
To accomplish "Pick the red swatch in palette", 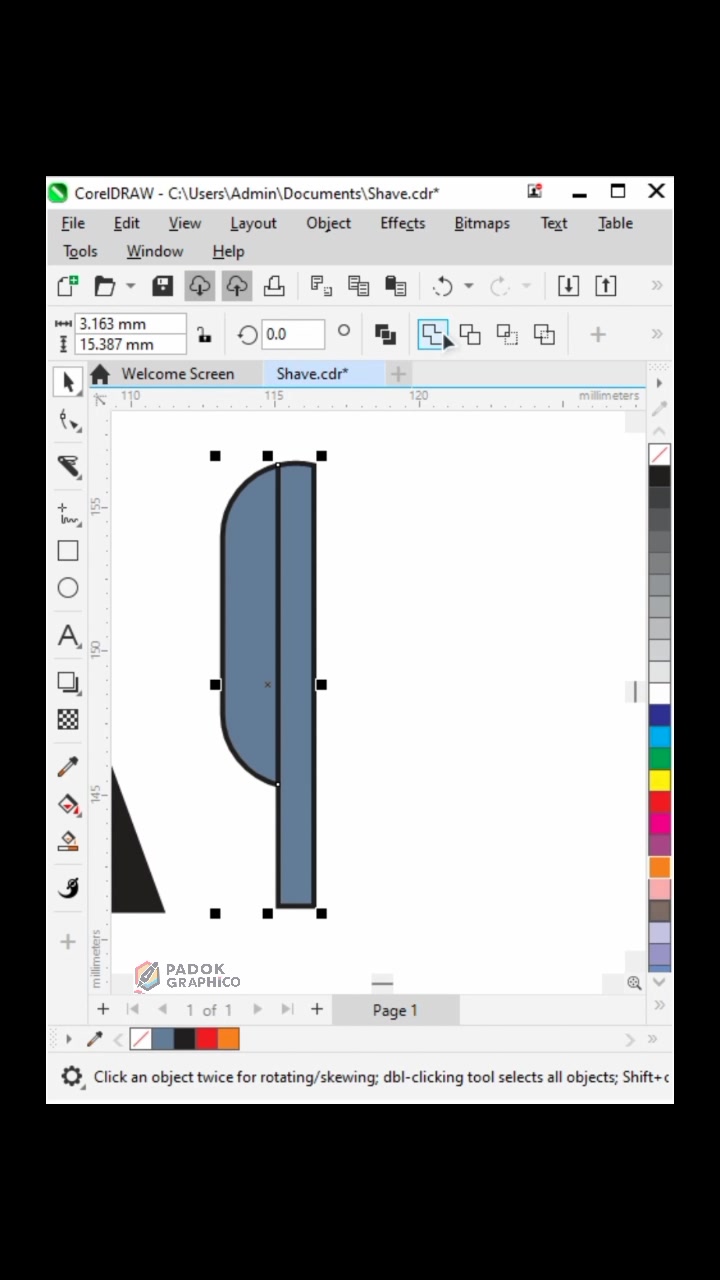I will [660, 802].
